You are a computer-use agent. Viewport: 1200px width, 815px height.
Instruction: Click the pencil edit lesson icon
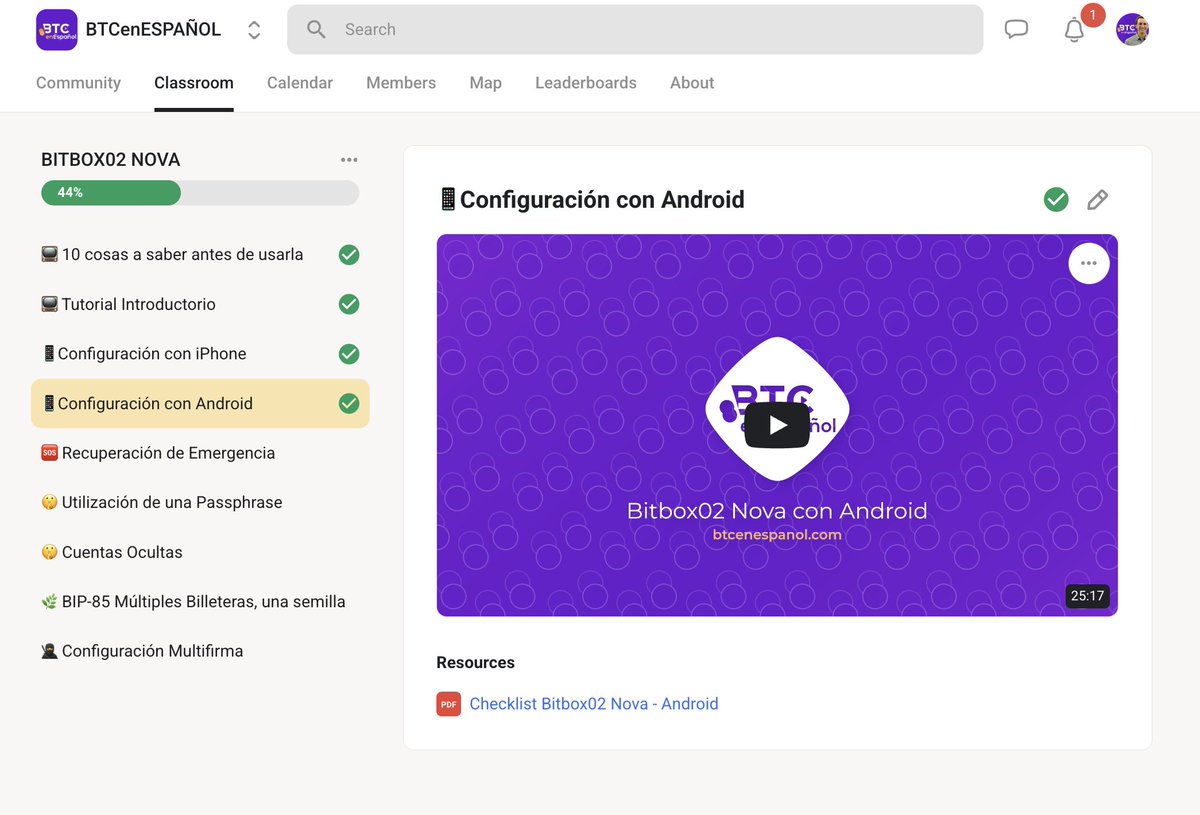click(x=1097, y=200)
